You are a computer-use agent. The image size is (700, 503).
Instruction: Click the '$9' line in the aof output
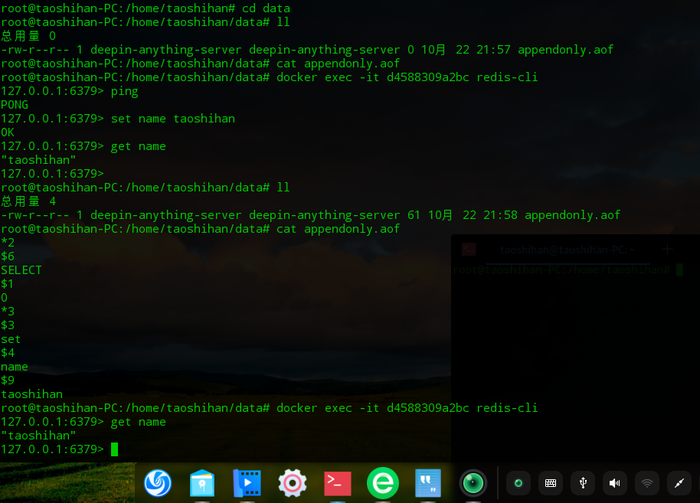[x=8, y=380]
